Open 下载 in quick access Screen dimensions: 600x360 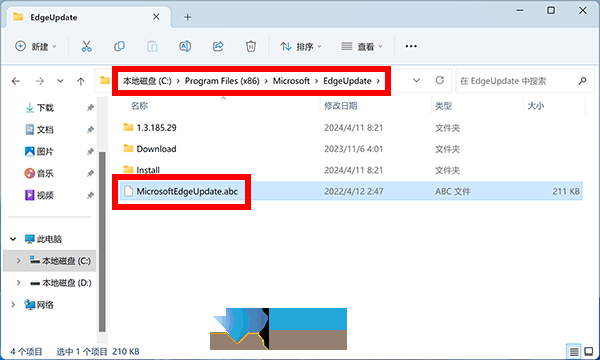[x=45, y=108]
